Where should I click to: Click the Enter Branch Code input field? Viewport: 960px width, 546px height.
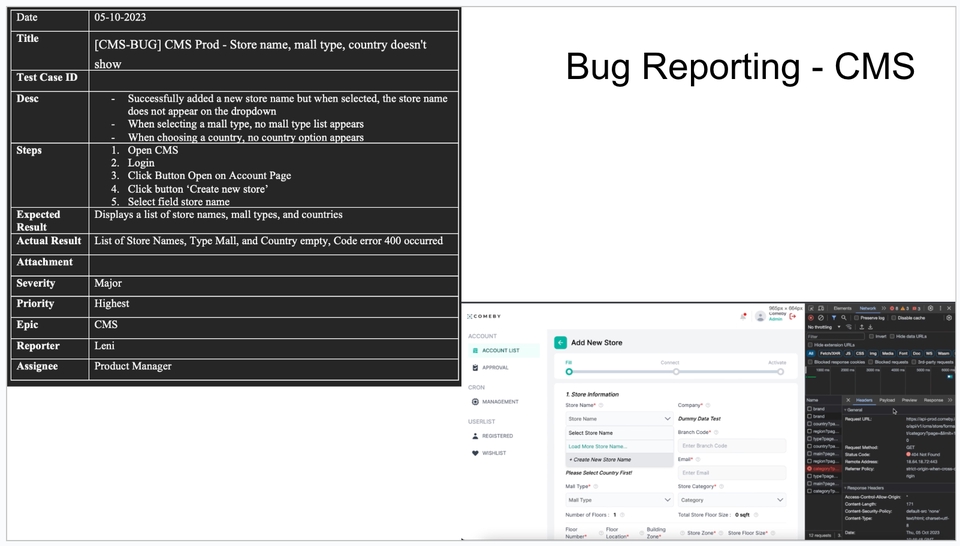pyautogui.click(x=732, y=446)
